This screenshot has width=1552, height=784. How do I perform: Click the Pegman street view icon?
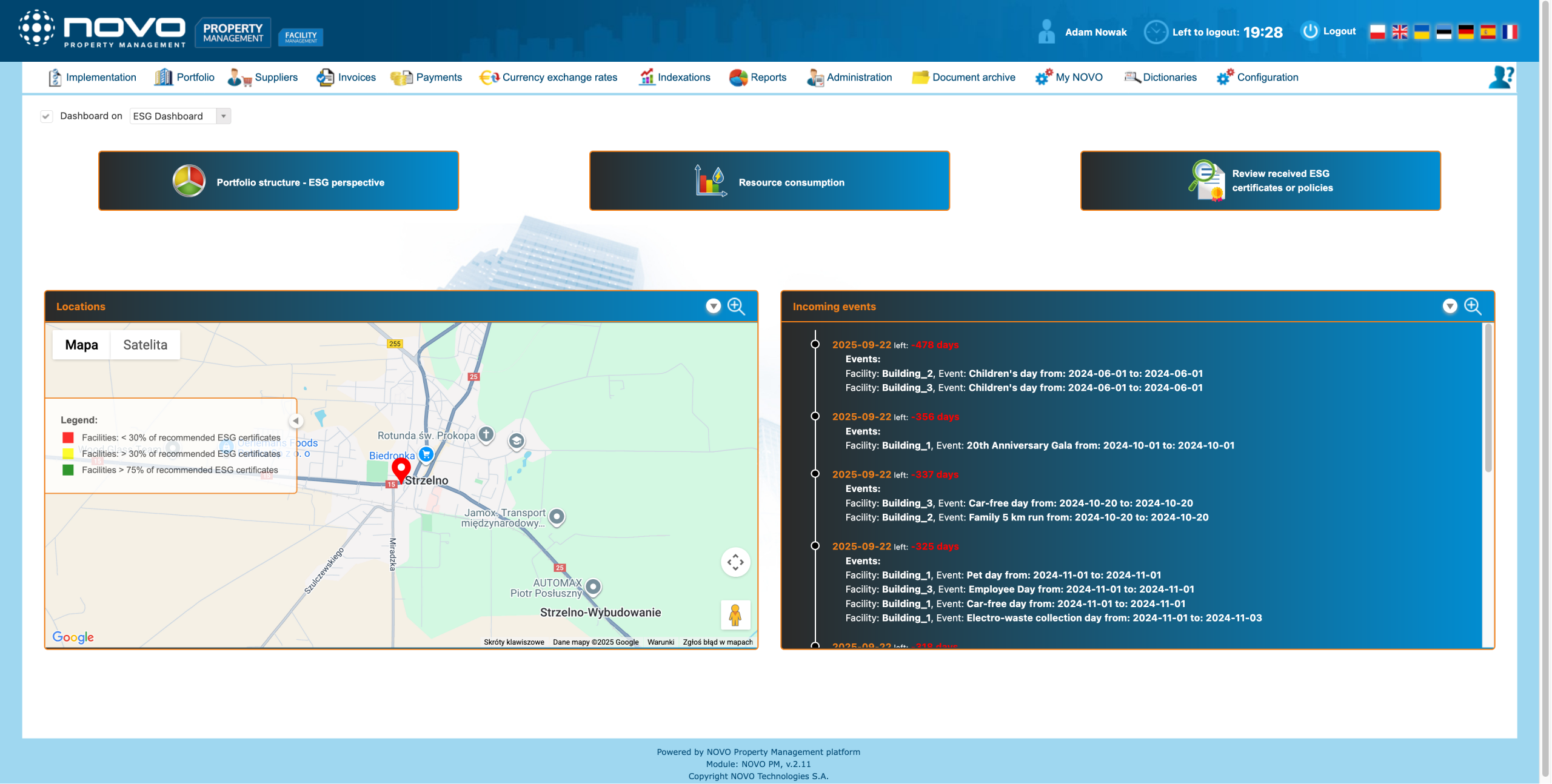click(x=735, y=615)
